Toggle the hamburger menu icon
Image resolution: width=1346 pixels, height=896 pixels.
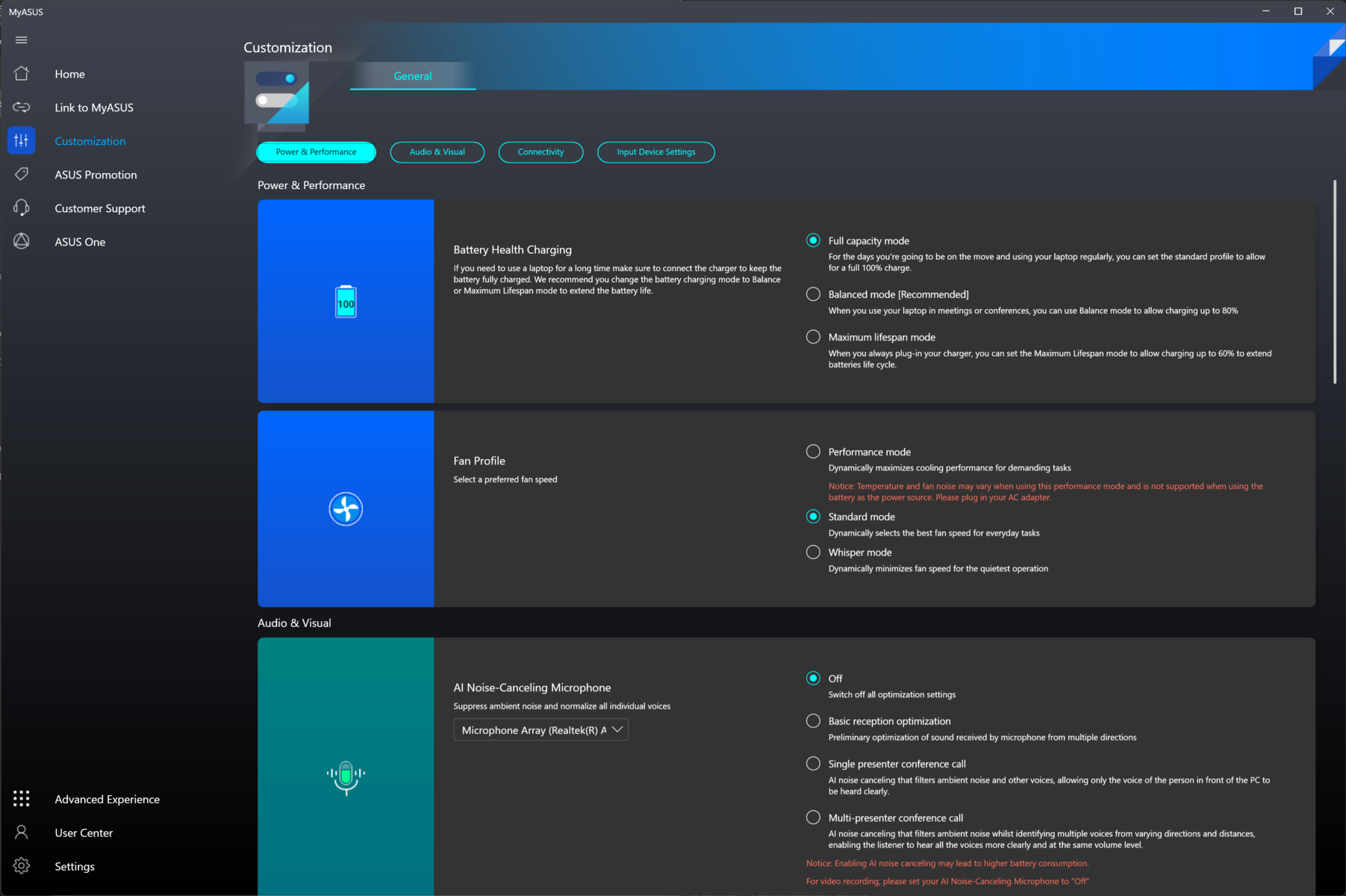coord(21,40)
